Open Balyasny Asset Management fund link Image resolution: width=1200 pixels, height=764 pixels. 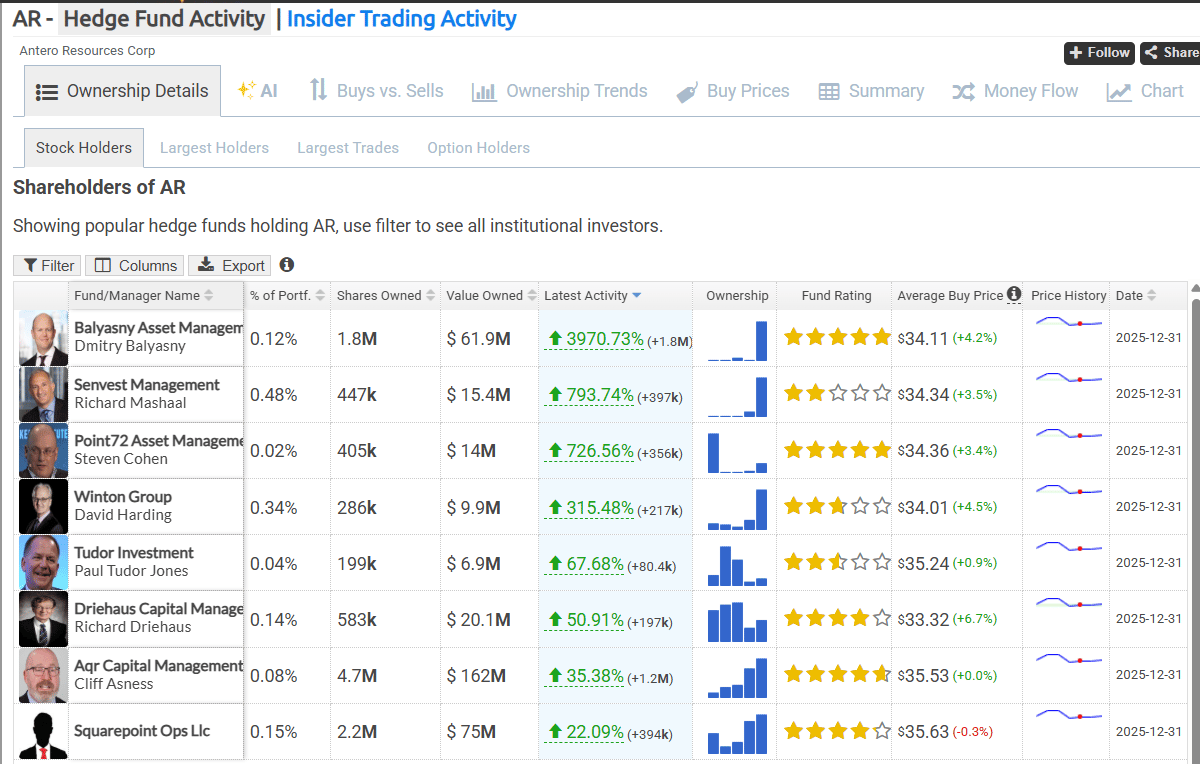(x=158, y=328)
